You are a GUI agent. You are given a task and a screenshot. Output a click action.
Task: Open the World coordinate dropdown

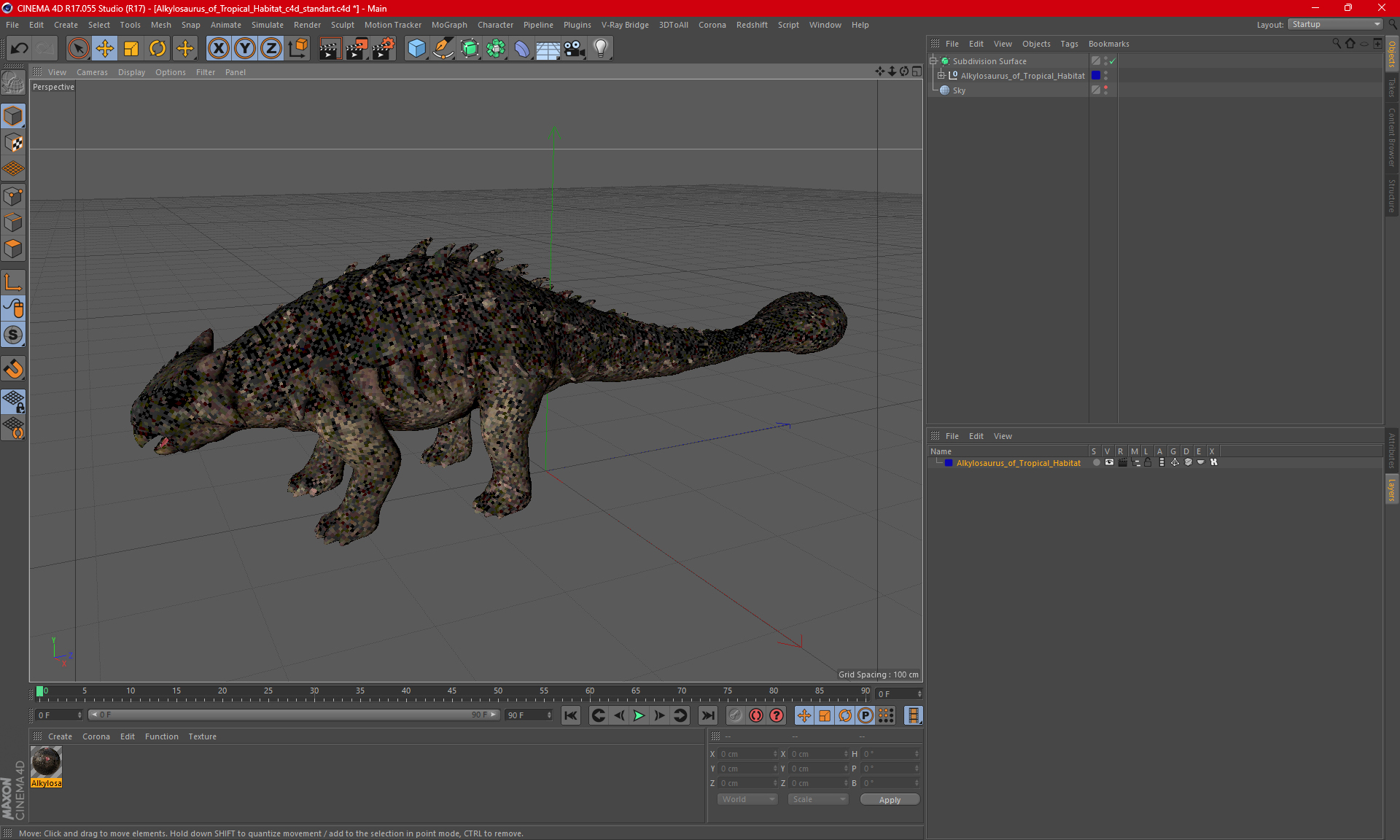tap(747, 799)
